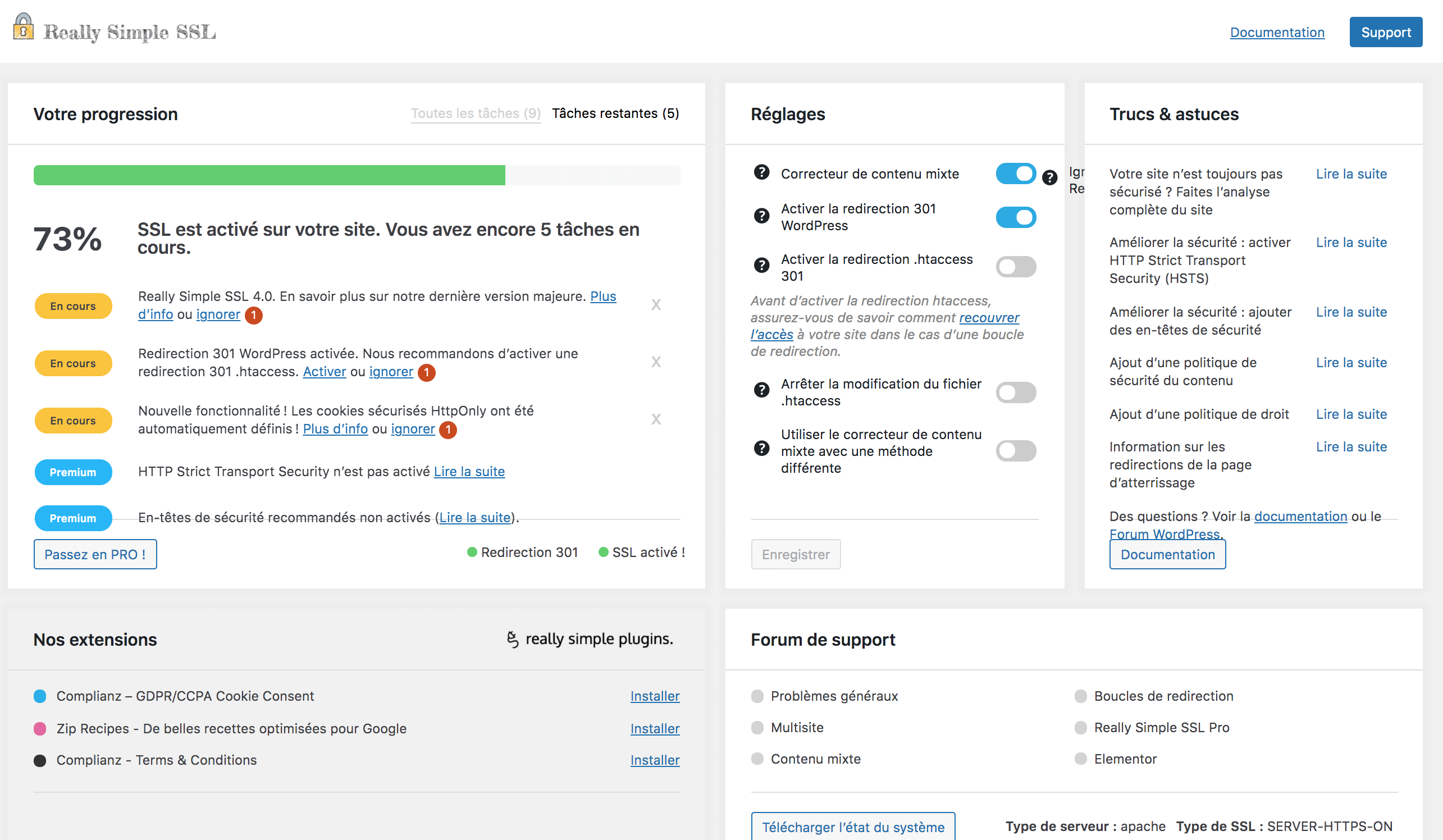The height and width of the screenshot is (840, 1443).
Task: Click red badge next to ignorer on Redirection 301
Action: point(426,373)
